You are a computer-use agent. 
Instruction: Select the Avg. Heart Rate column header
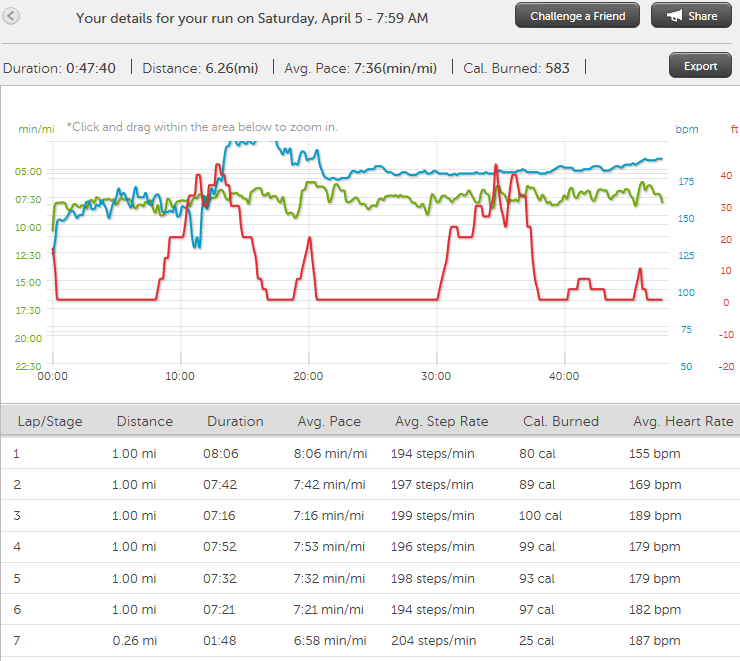[683, 421]
